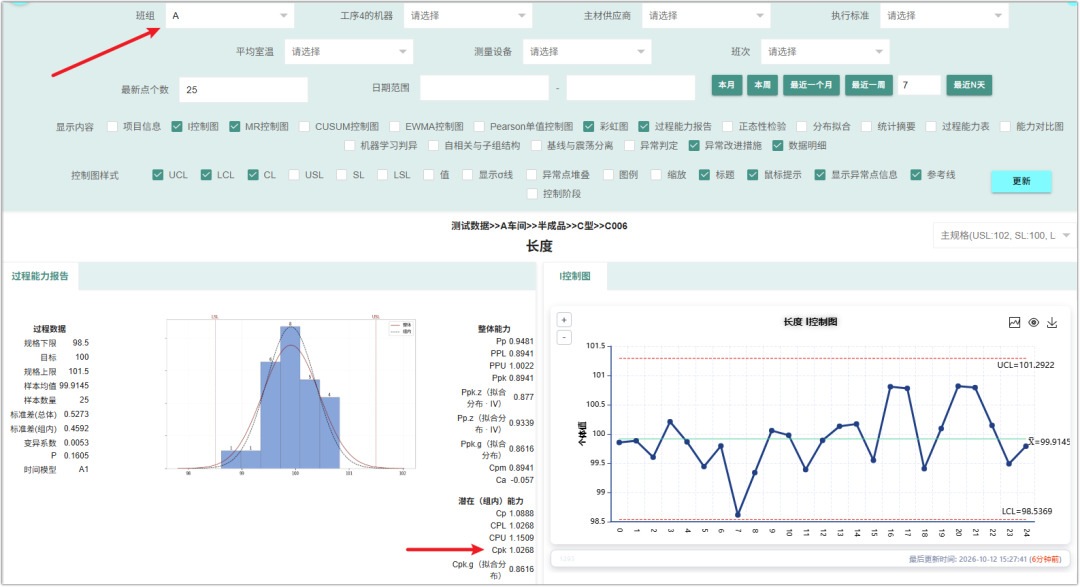Disable the UCL line checkbox
The height and width of the screenshot is (587, 1080).
click(x=158, y=175)
